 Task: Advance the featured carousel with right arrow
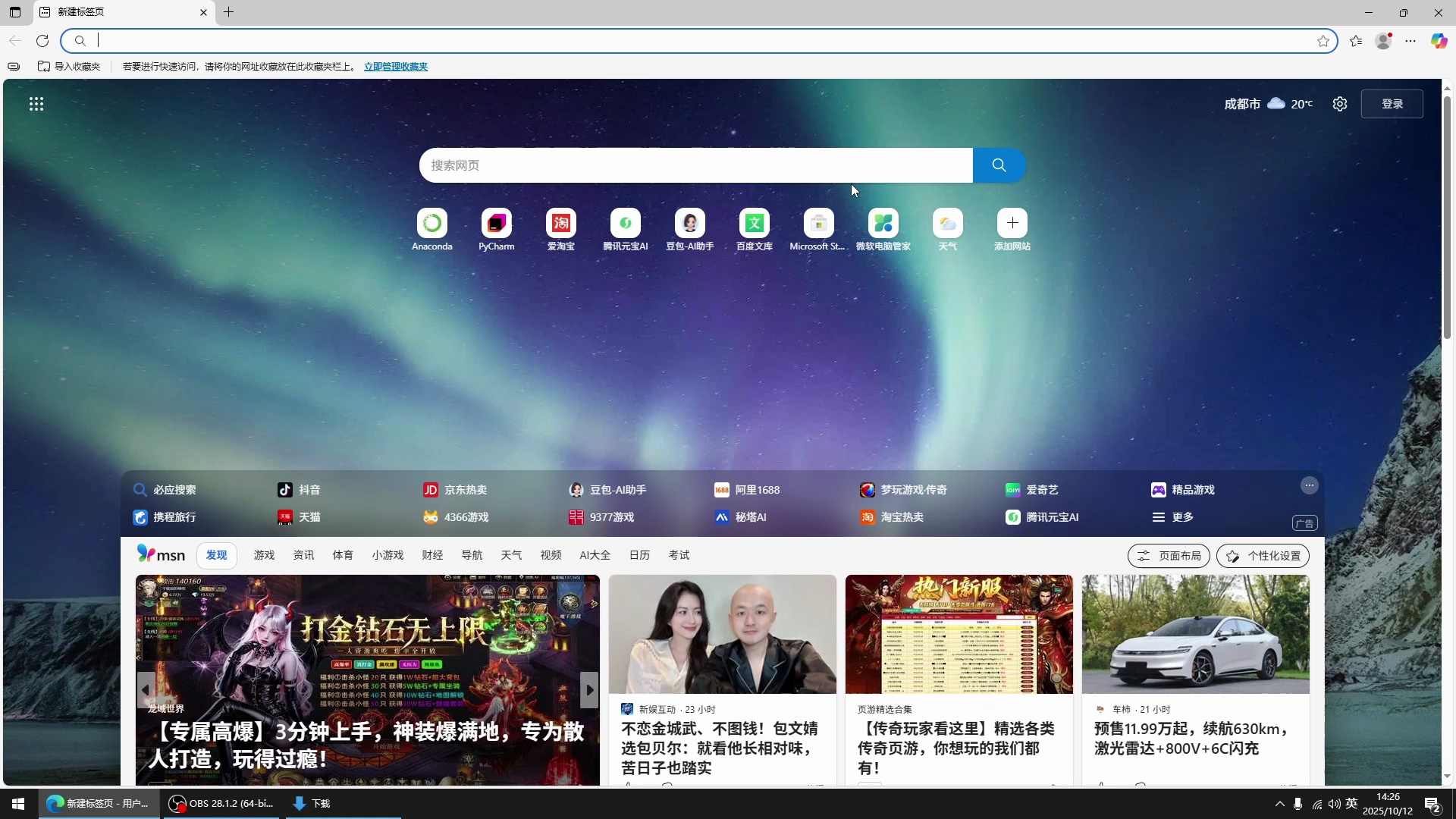point(589,690)
